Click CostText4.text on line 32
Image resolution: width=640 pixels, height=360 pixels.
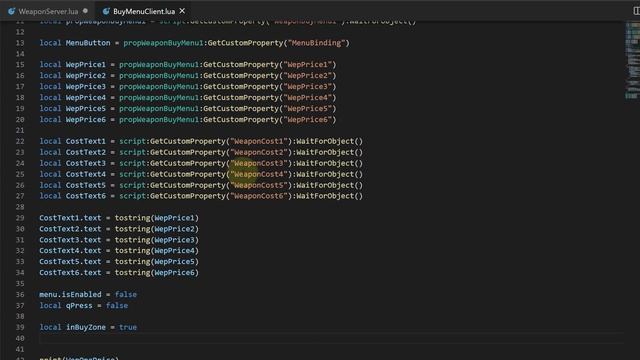coord(70,251)
